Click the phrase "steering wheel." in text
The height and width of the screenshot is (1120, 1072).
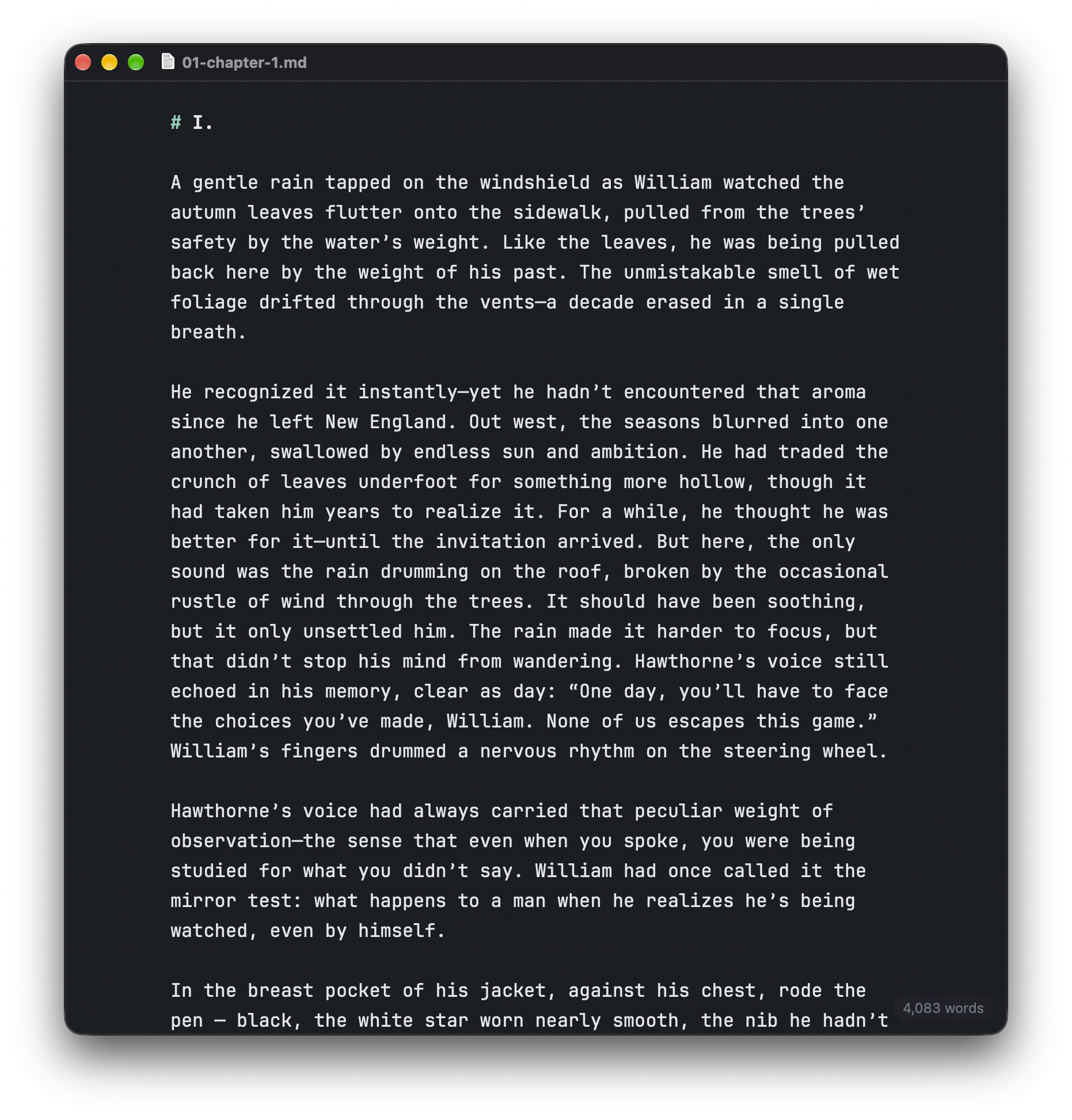coord(805,751)
